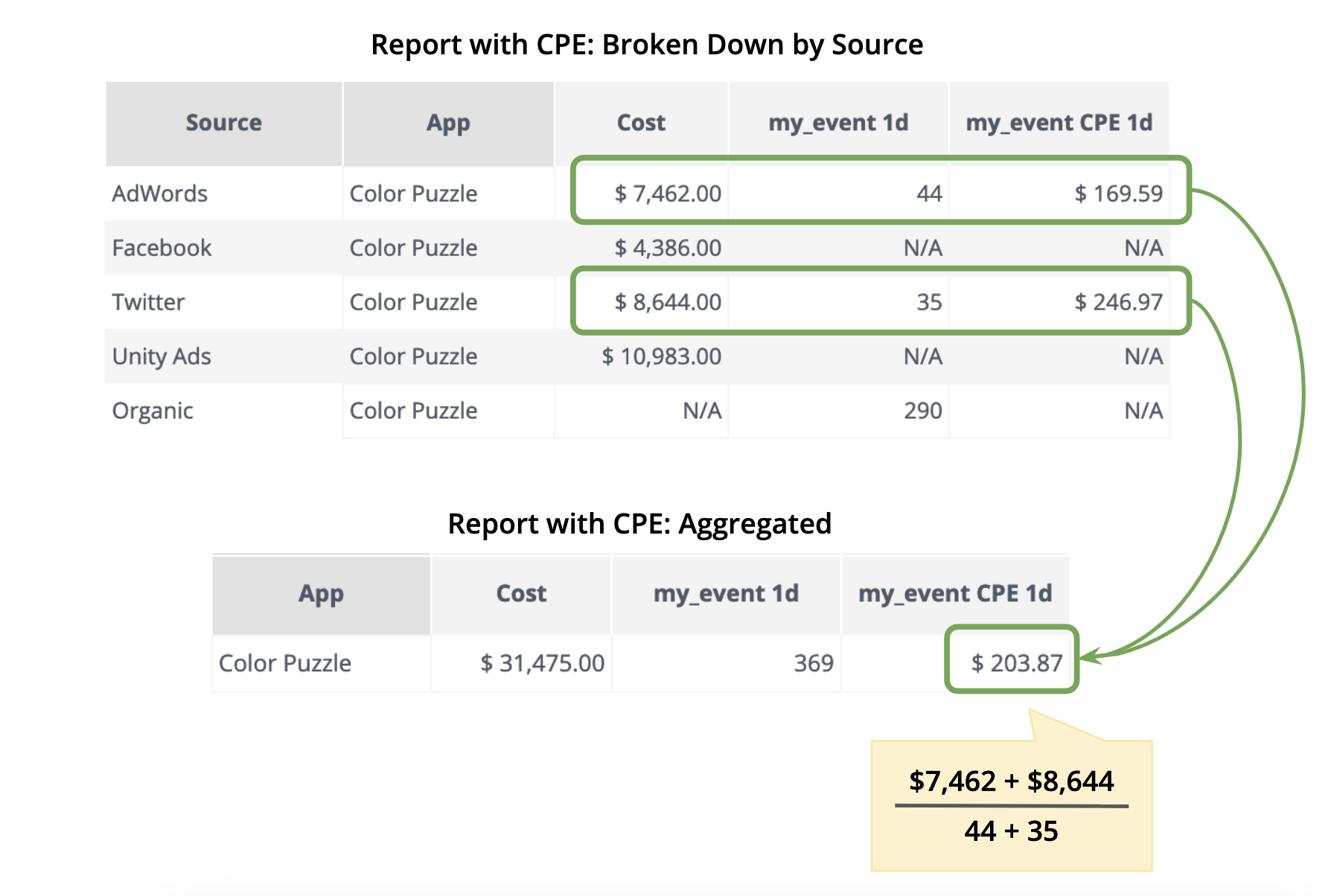Click aggregated CPE value $ 203.87

pos(1016,662)
